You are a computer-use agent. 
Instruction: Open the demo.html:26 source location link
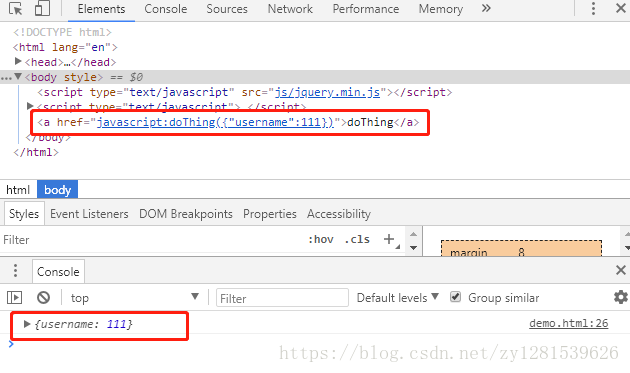pyautogui.click(x=569, y=323)
